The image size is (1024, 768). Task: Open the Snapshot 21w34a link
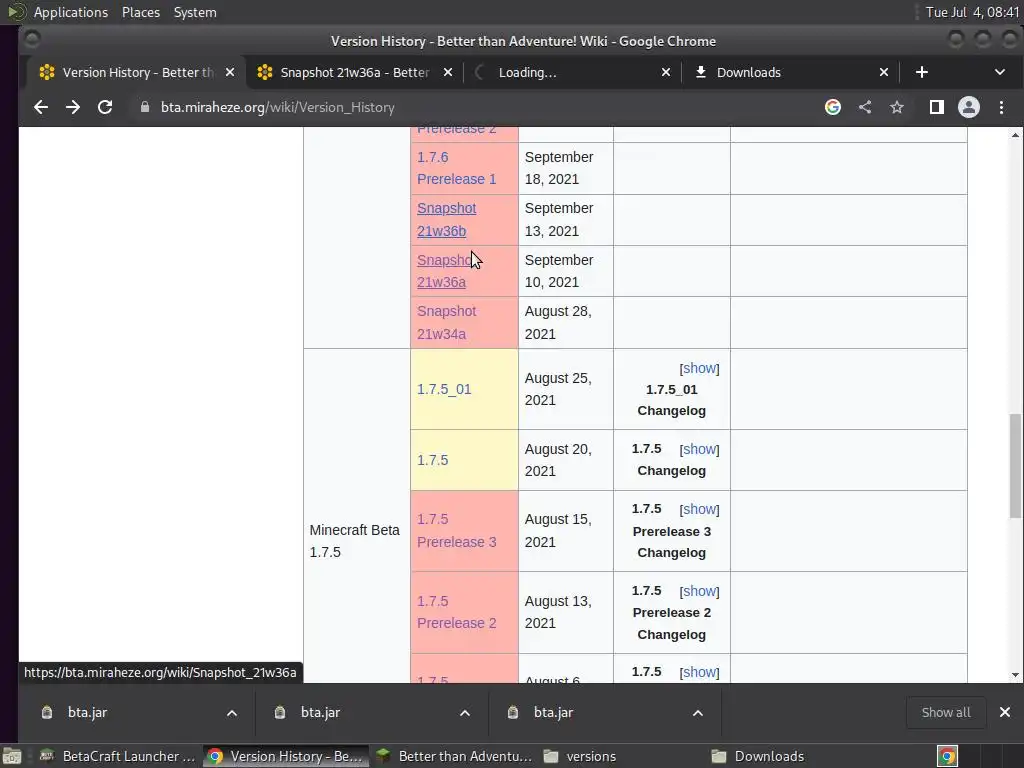click(x=447, y=323)
